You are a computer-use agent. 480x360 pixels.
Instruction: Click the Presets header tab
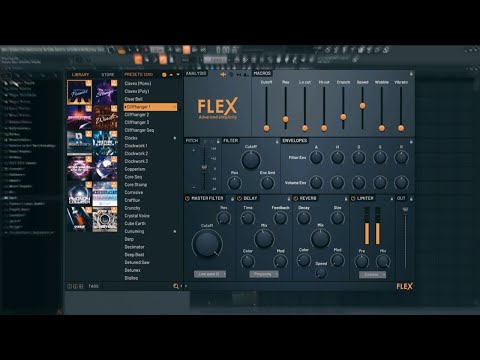[138, 75]
